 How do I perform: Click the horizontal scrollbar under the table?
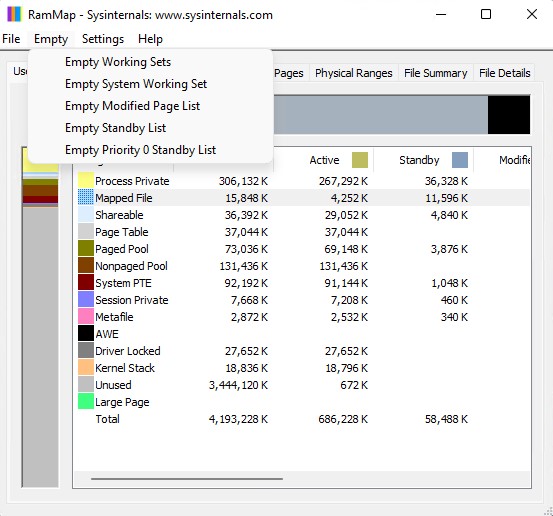187,479
